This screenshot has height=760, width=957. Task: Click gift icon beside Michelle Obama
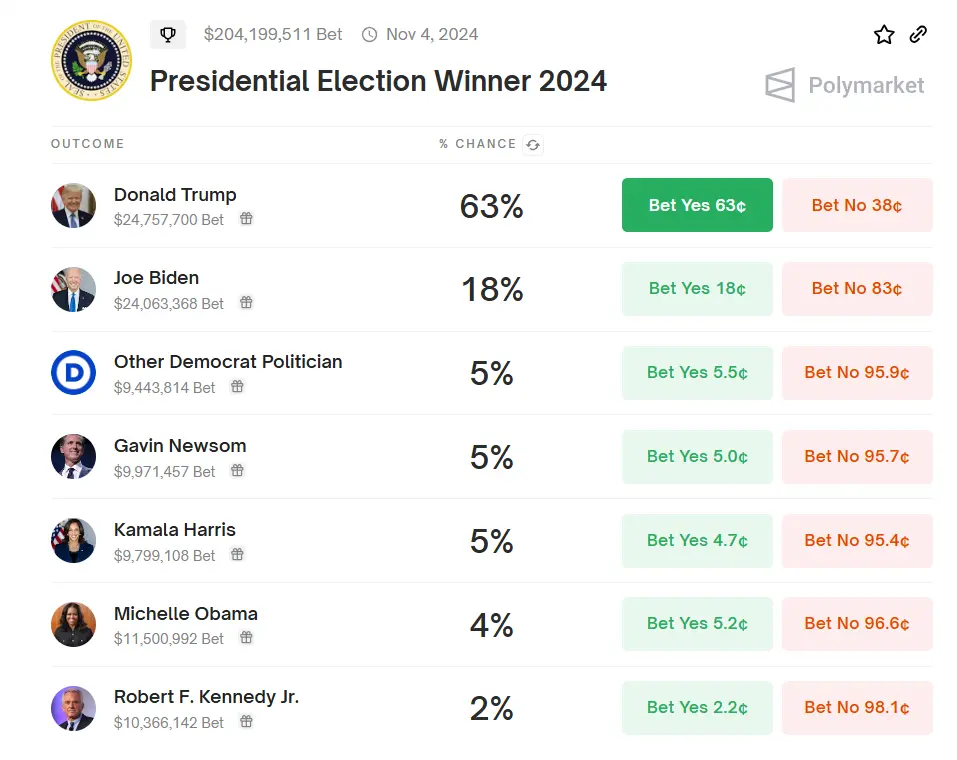(x=246, y=638)
